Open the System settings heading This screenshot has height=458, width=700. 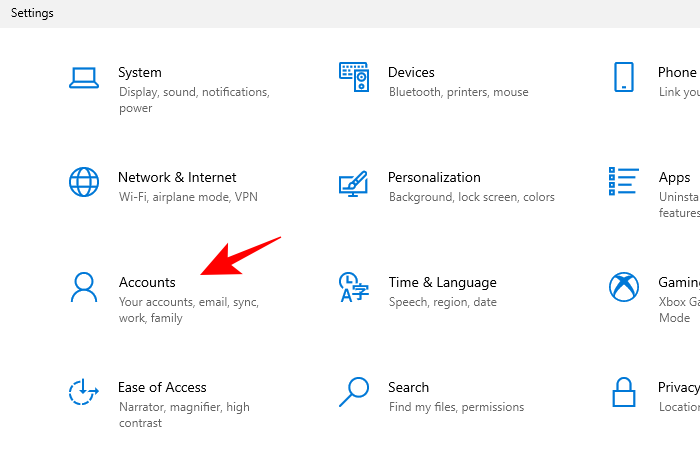[140, 72]
